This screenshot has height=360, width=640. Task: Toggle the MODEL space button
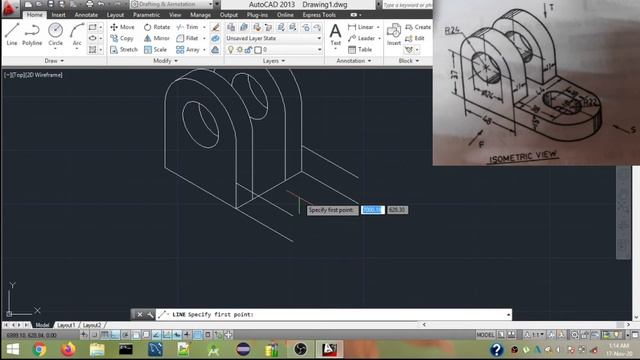pos(485,335)
